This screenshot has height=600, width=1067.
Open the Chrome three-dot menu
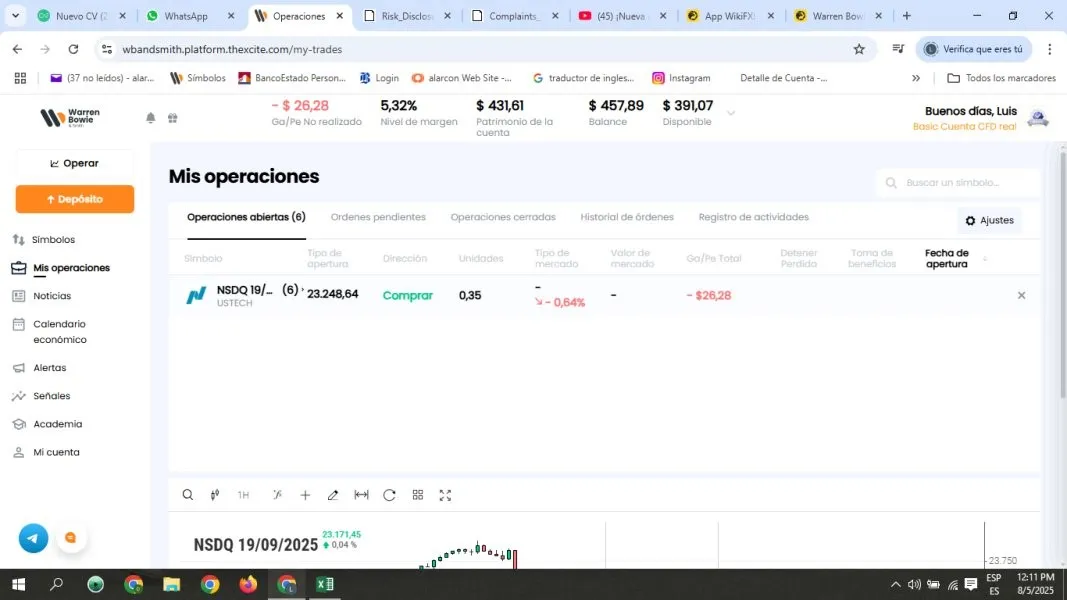(1049, 49)
